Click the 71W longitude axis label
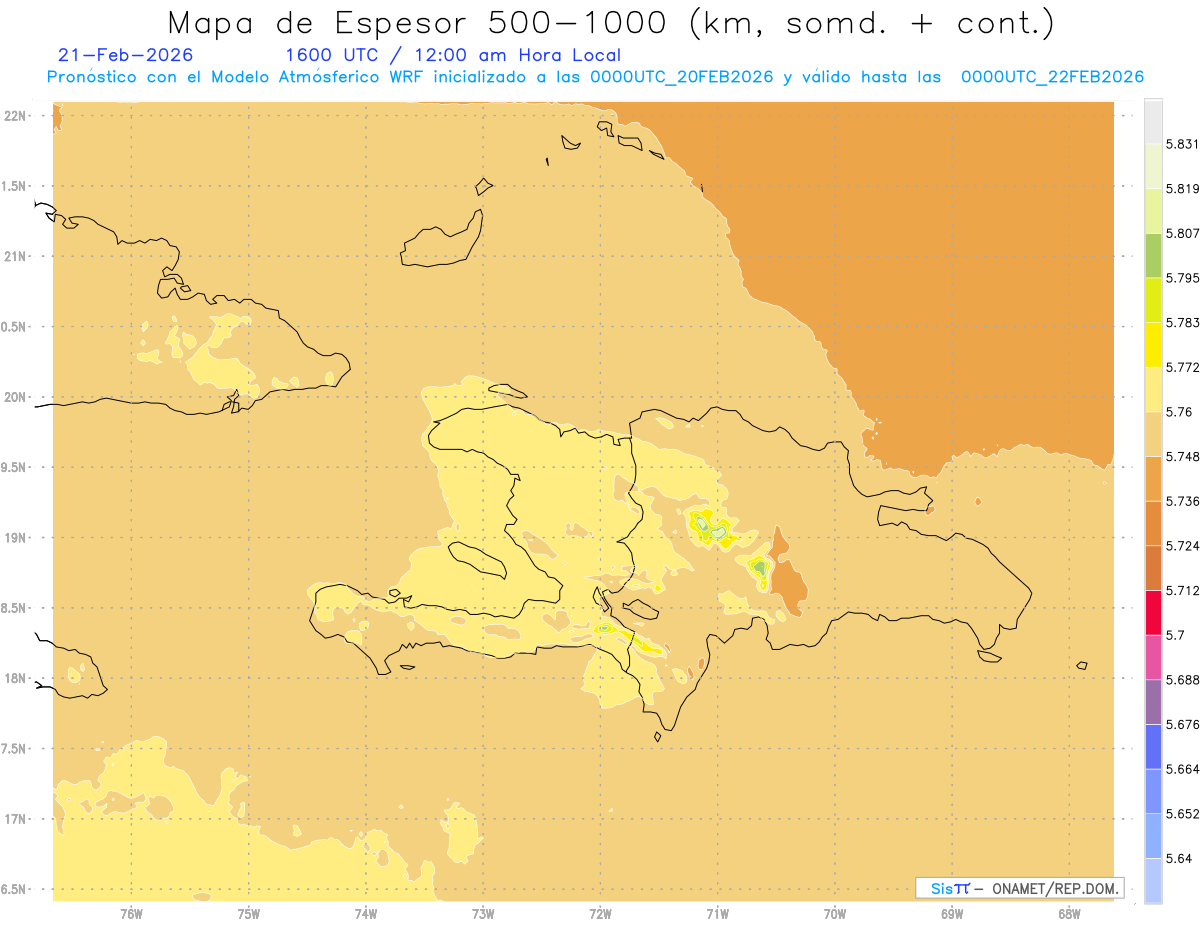Image resolution: width=1200 pixels, height=927 pixels. click(717, 913)
